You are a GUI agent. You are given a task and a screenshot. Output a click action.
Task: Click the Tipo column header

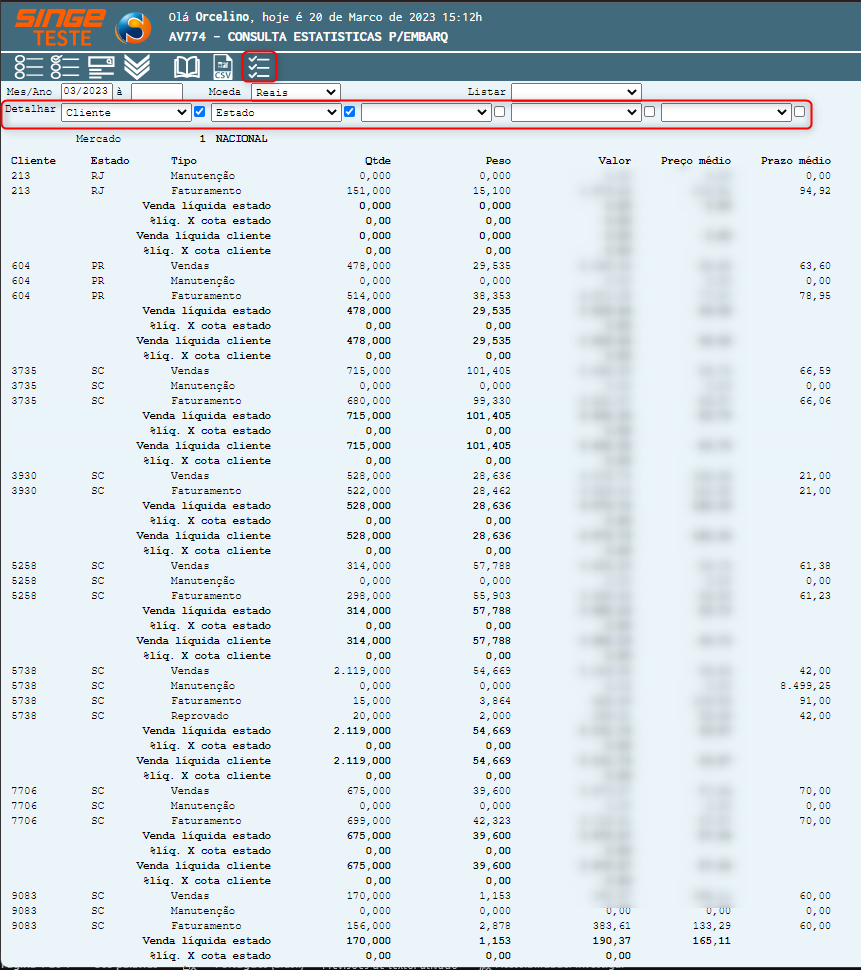click(184, 161)
